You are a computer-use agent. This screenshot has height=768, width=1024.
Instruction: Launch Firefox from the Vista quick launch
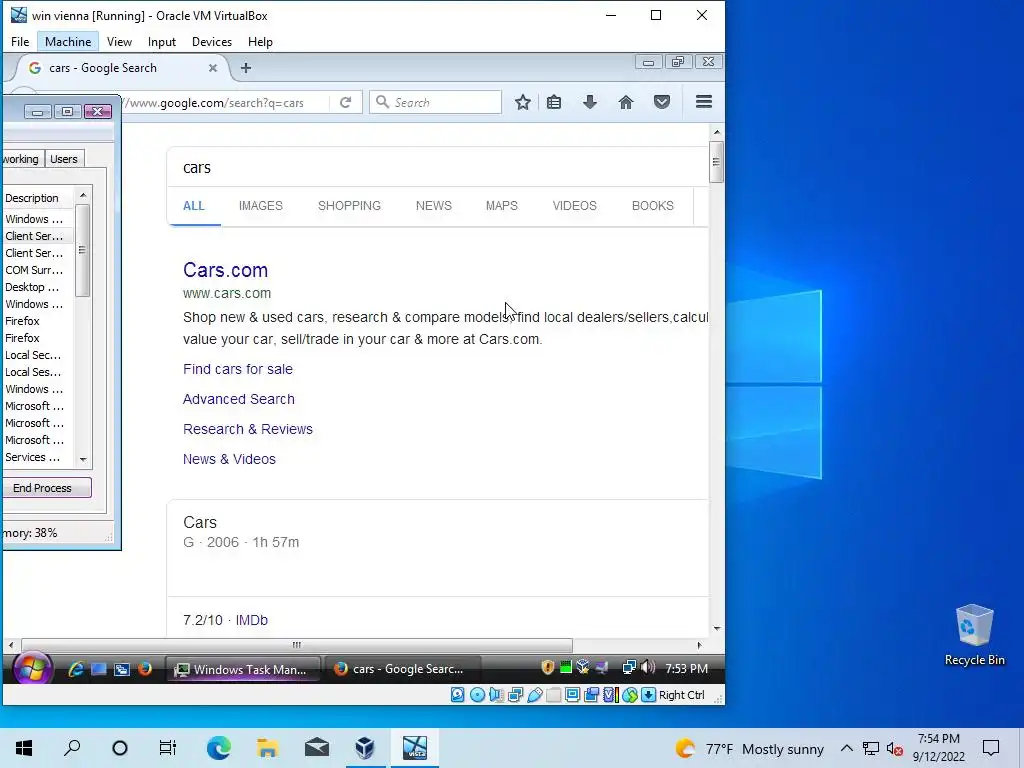point(144,669)
